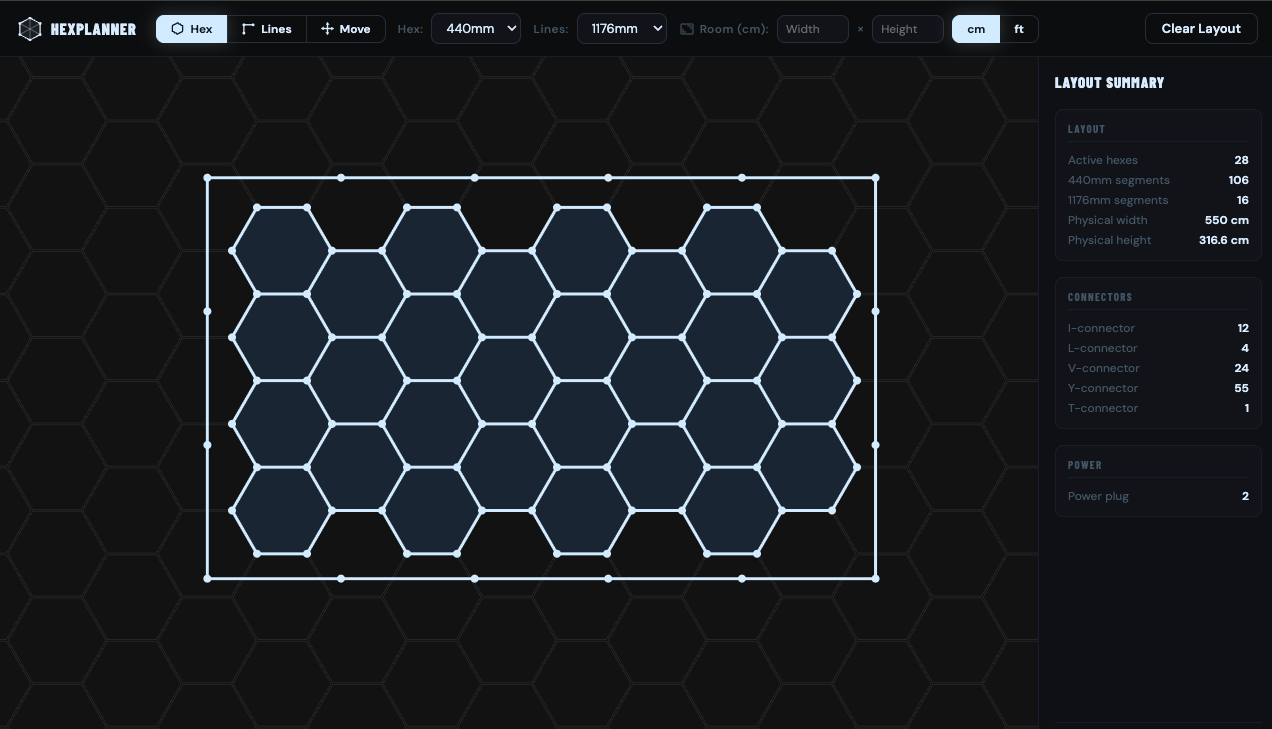Click the Power plug row label
Viewport: 1272px width, 729px height.
click(1098, 496)
